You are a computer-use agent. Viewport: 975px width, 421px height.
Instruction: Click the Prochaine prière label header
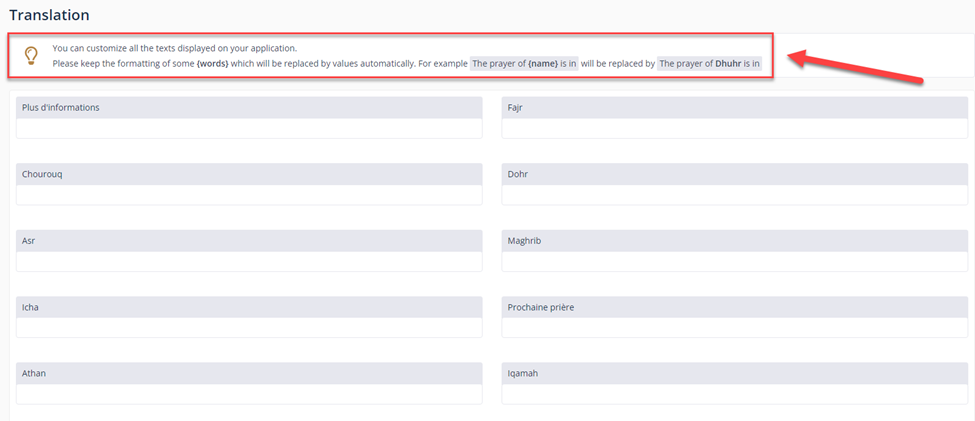735,307
